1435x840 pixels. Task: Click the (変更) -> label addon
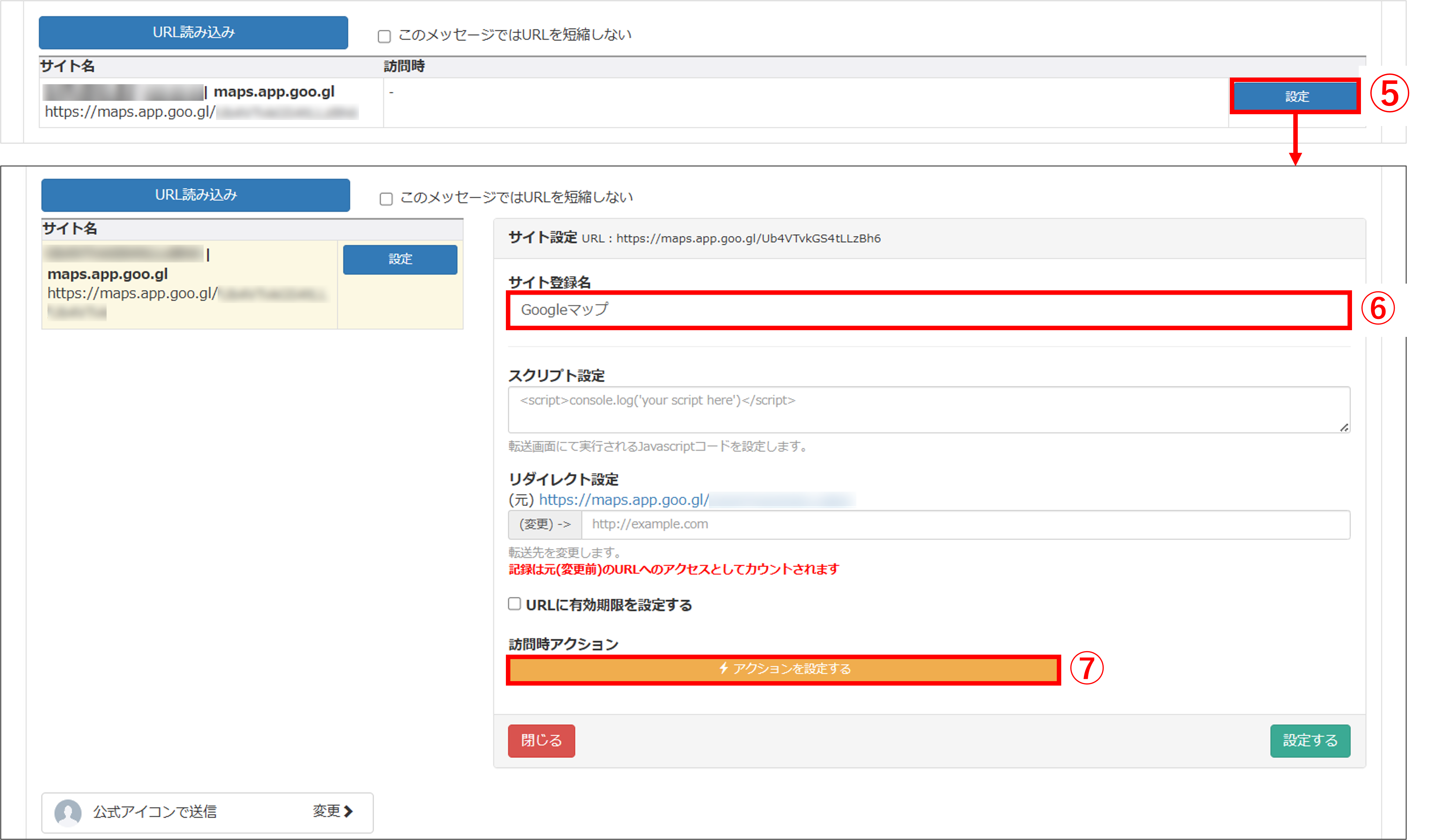pos(545,524)
